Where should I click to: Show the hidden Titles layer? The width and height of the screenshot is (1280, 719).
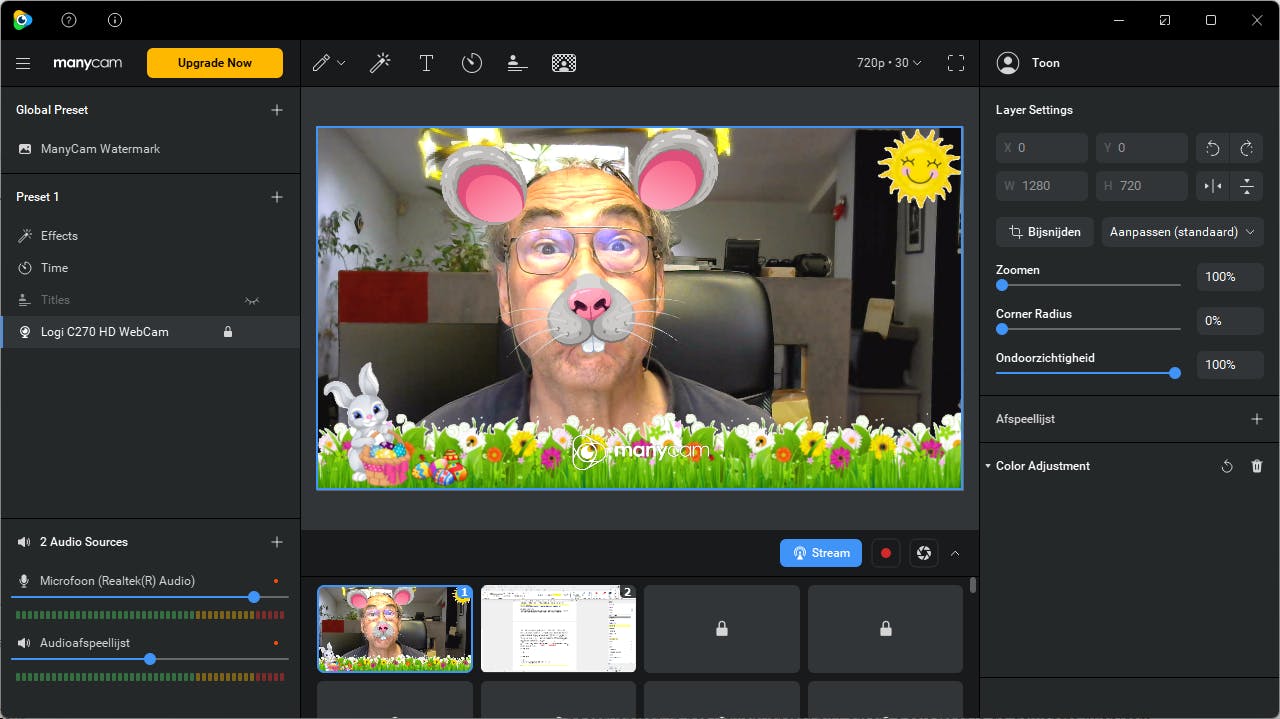point(252,300)
